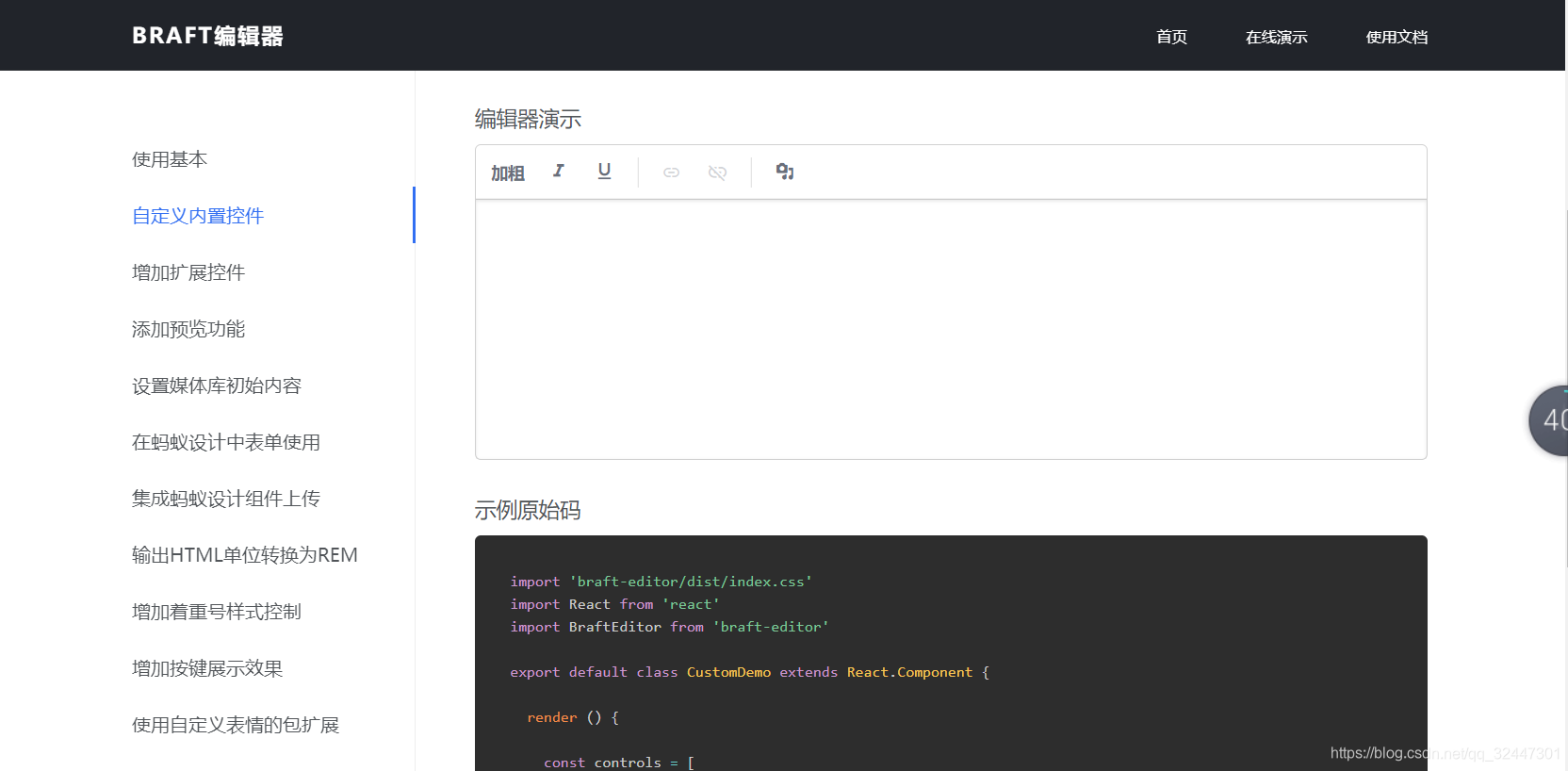Viewport: 1568px width, 771px height.
Task: Open the media insert icon
Action: 785,172
